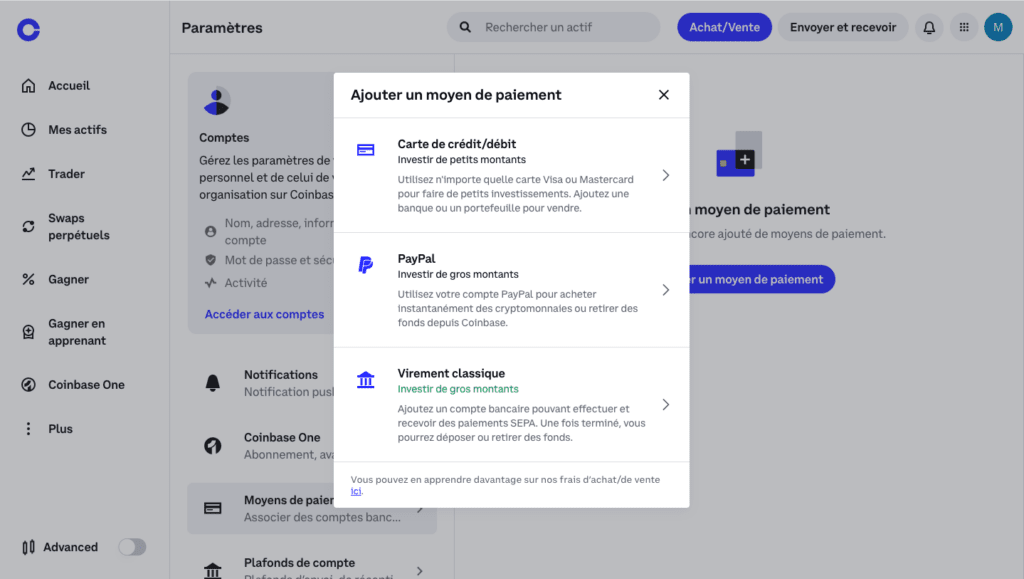Viewport: 1024px width, 579px height.
Task: Open the 'ici' fees link
Action: [x=357, y=490]
